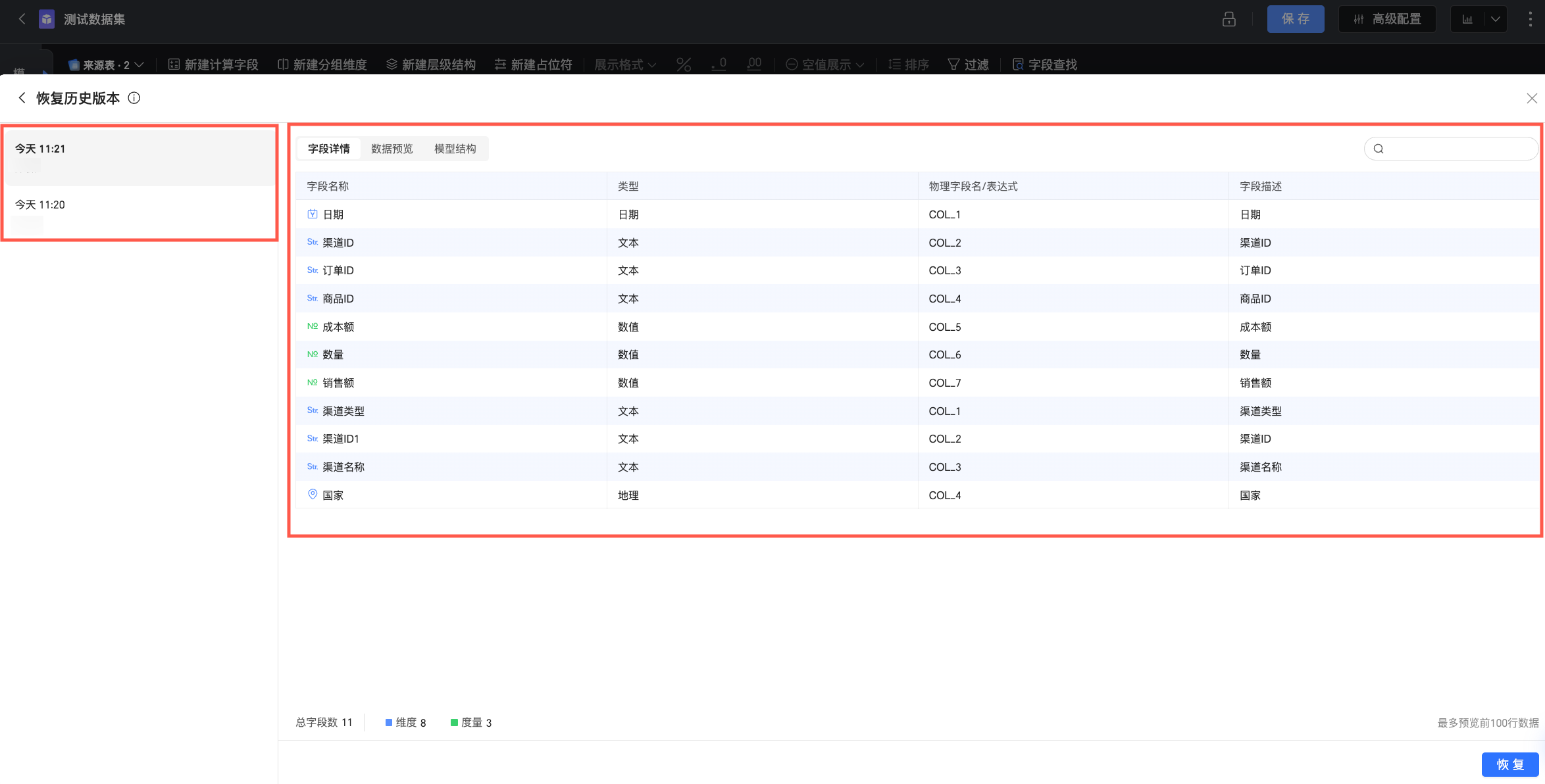The image size is (1545, 784).
Task: Click the 保存 button
Action: point(1295,19)
